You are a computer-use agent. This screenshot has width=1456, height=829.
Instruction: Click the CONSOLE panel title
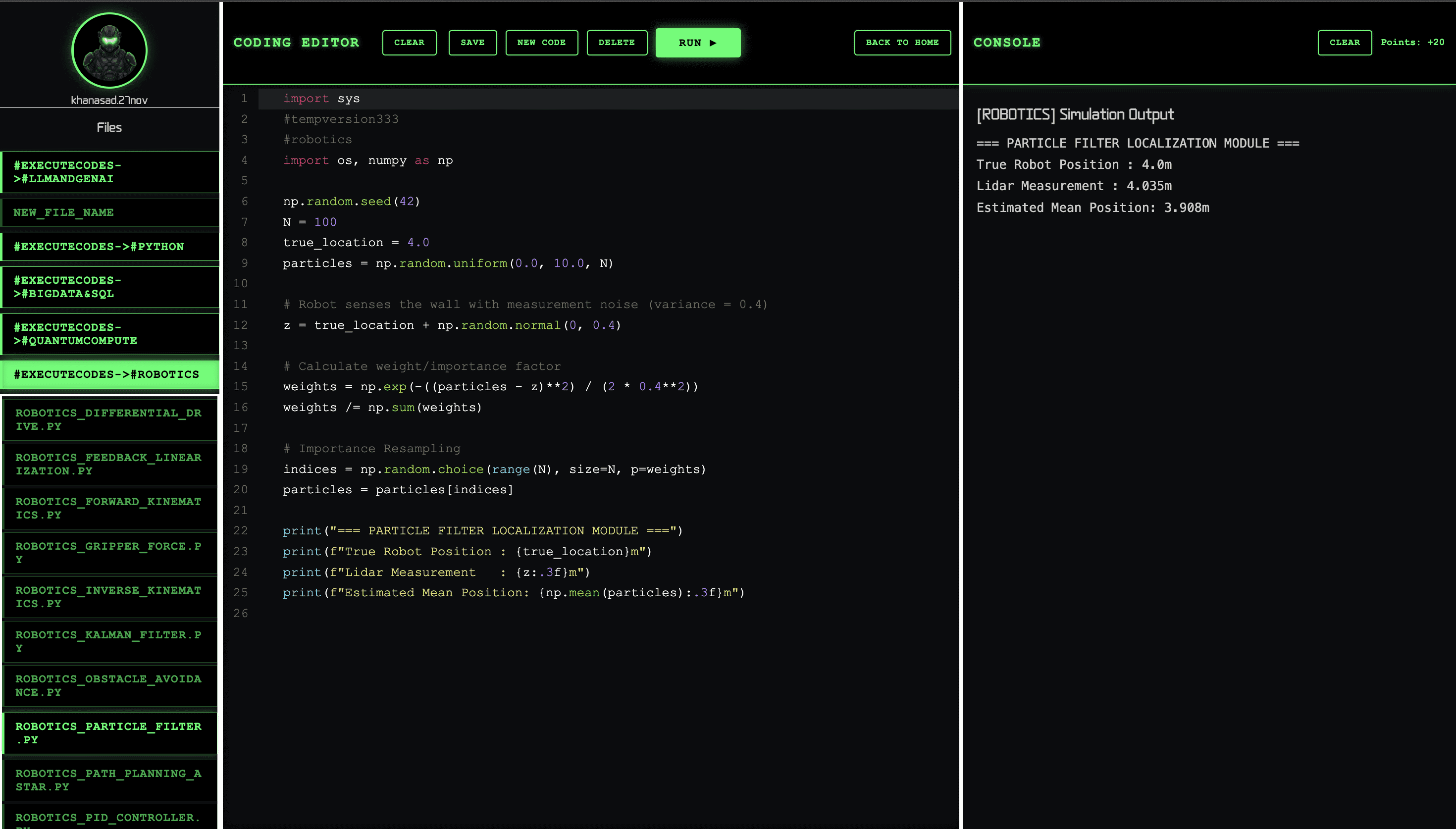(x=1007, y=43)
